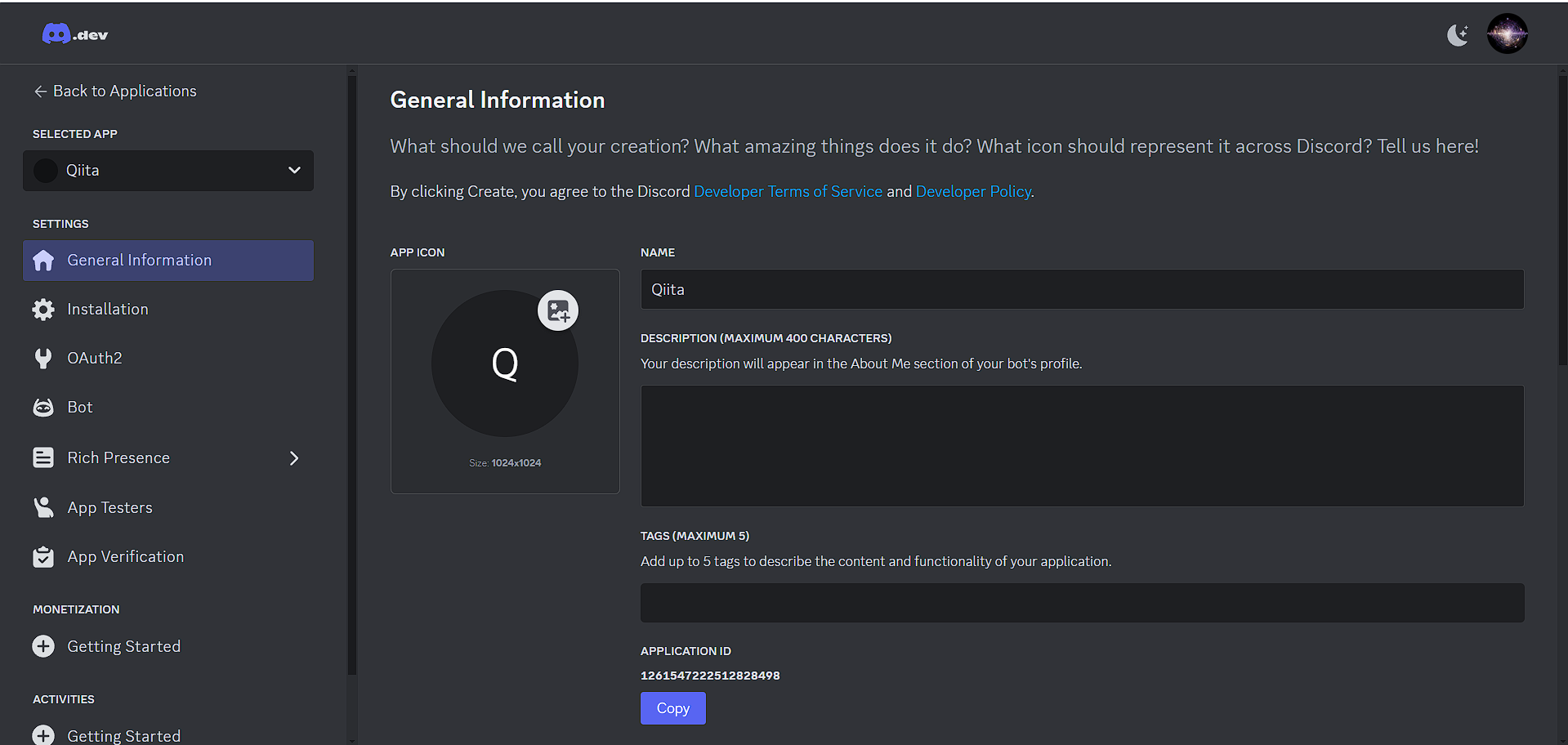Viewport: 1568px width, 745px height.
Task: Click the Rich Presence document icon
Action: pos(43,457)
